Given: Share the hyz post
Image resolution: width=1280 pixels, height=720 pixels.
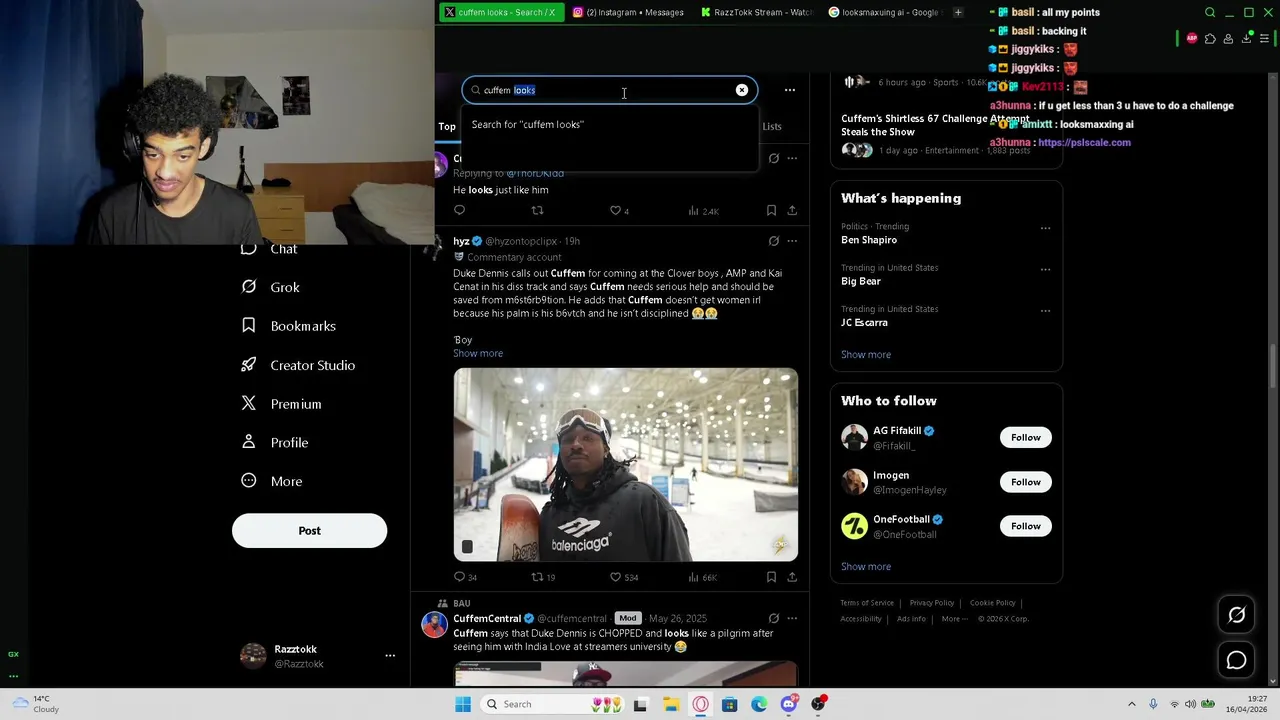Looking at the screenshot, I should 792,577.
